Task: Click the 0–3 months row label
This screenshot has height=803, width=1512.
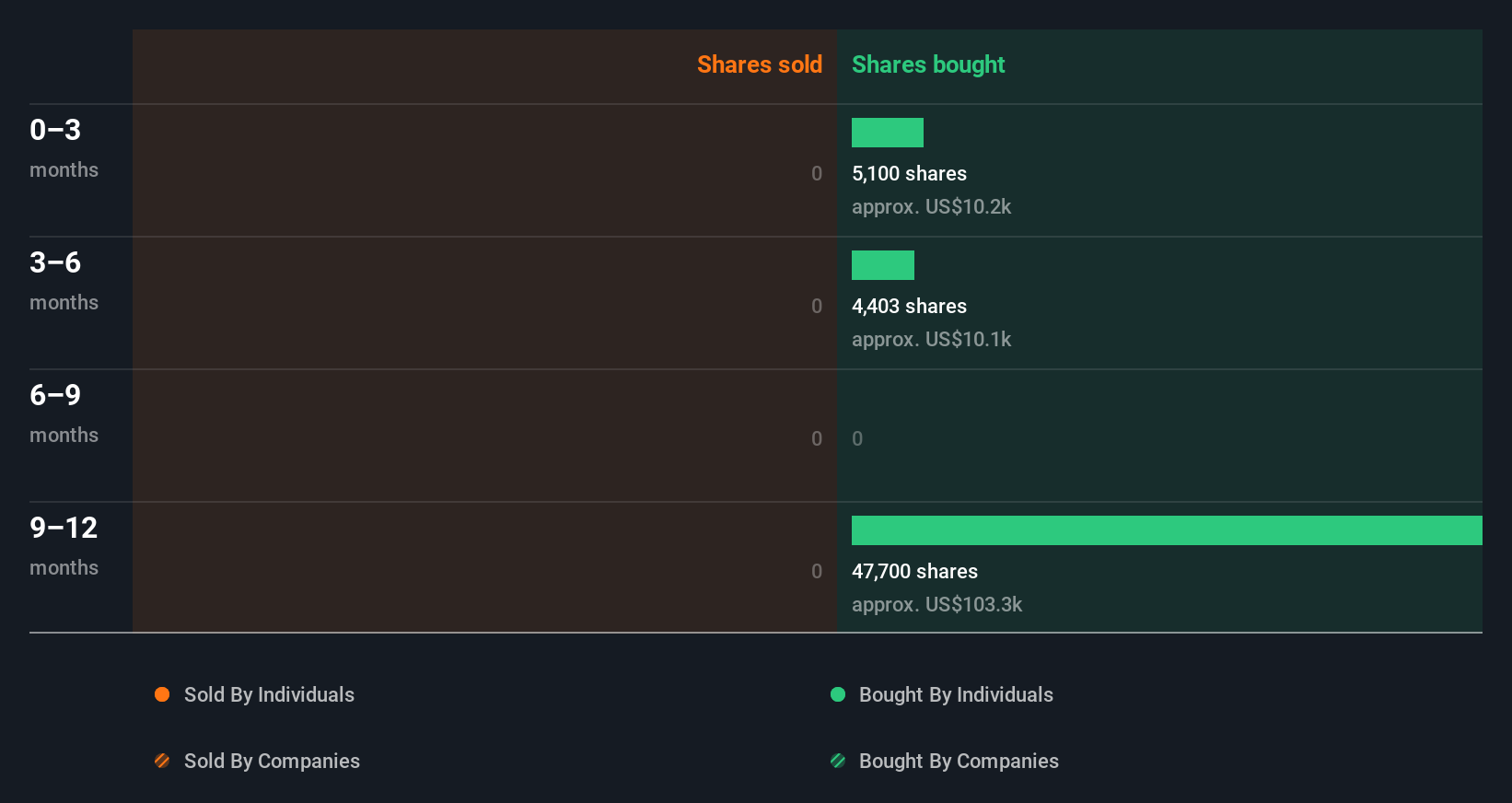Action: 64,147
